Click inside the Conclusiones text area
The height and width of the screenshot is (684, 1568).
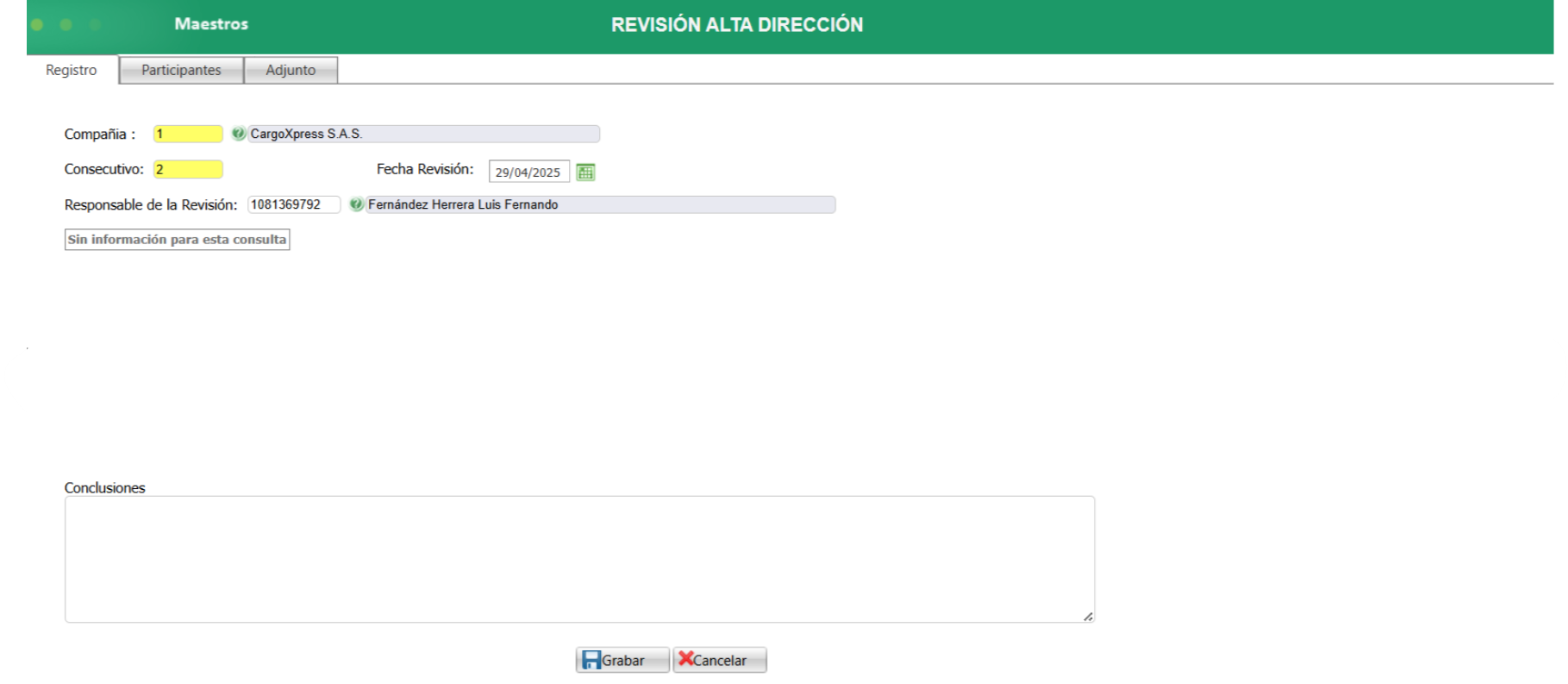pyautogui.click(x=579, y=559)
